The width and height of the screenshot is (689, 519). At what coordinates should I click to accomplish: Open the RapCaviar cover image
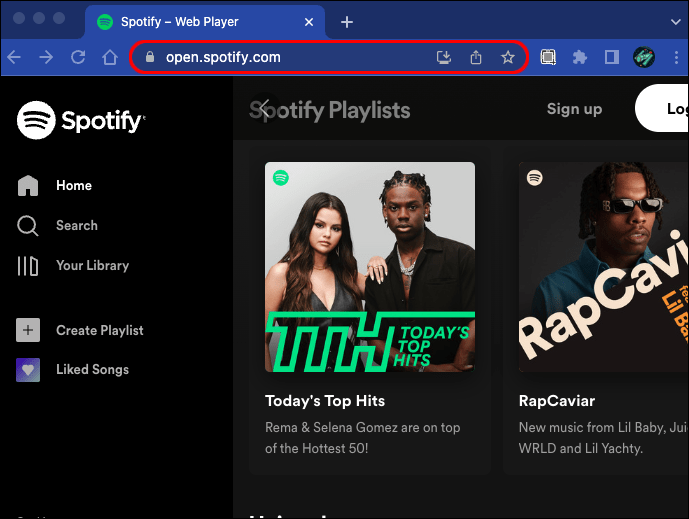pos(603,267)
